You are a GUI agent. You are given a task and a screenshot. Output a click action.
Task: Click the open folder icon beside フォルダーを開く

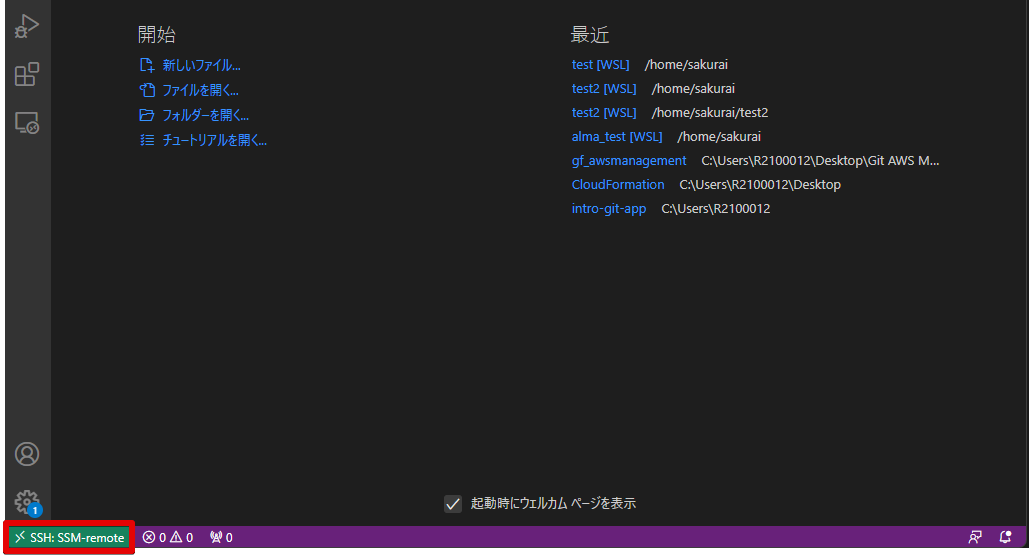tap(147, 115)
